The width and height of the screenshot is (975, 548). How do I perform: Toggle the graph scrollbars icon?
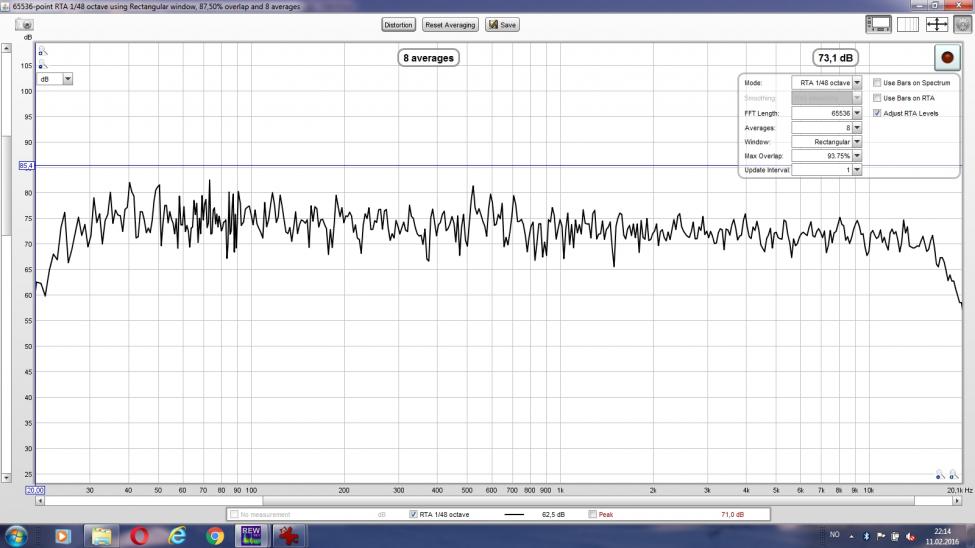click(x=878, y=24)
